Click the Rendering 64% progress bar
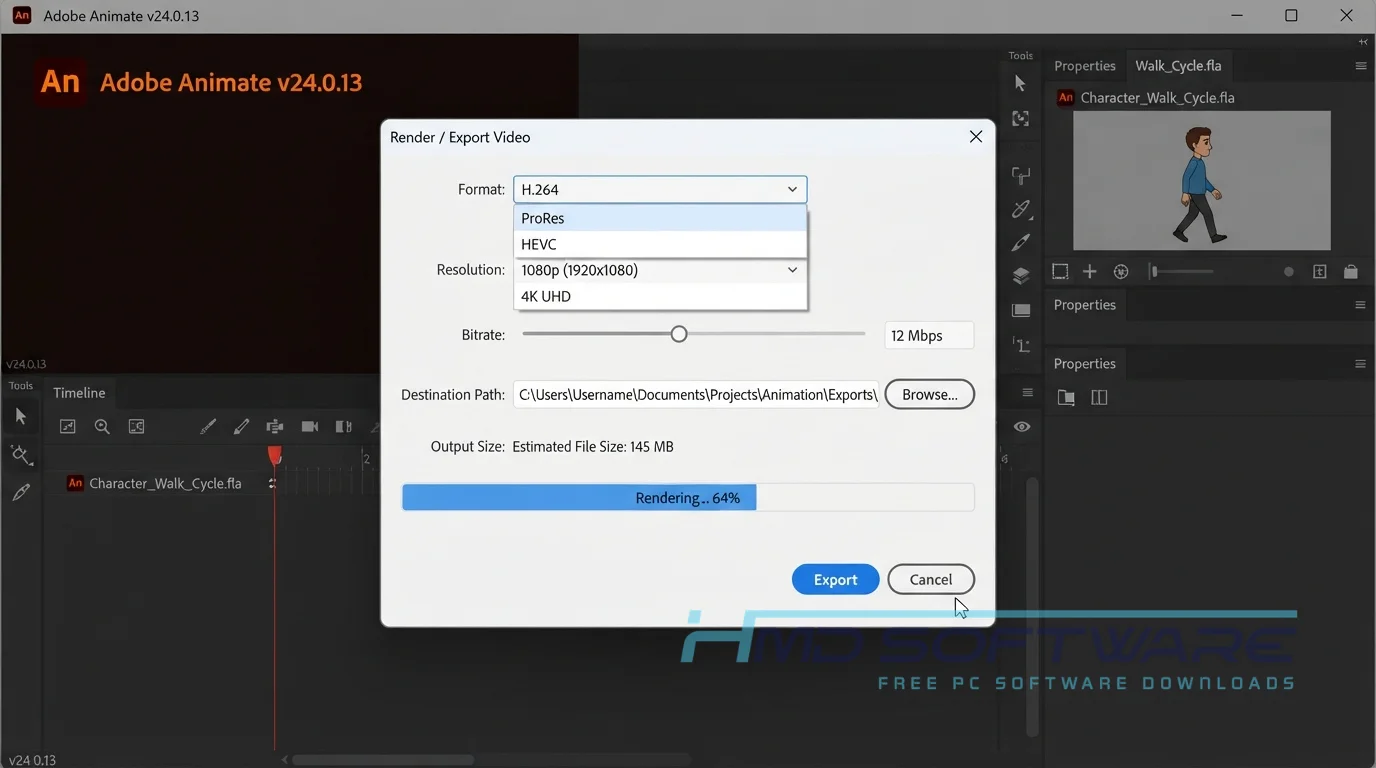Viewport: 1376px width, 768px height. coord(688,498)
